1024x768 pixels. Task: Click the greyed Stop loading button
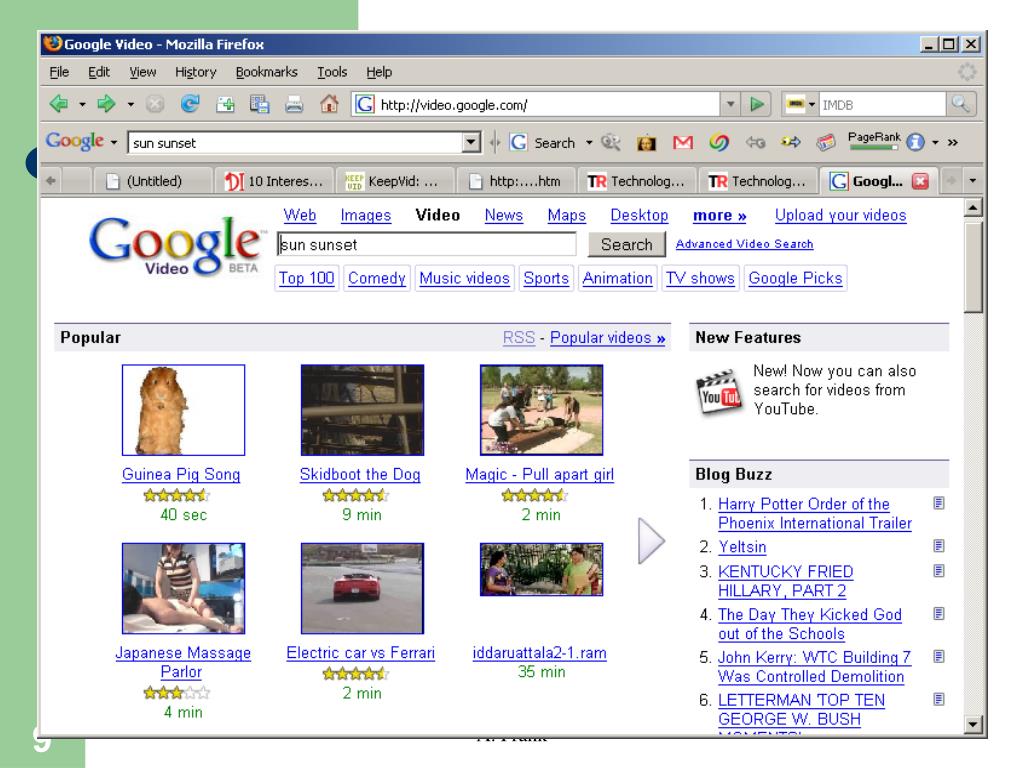pos(155,104)
